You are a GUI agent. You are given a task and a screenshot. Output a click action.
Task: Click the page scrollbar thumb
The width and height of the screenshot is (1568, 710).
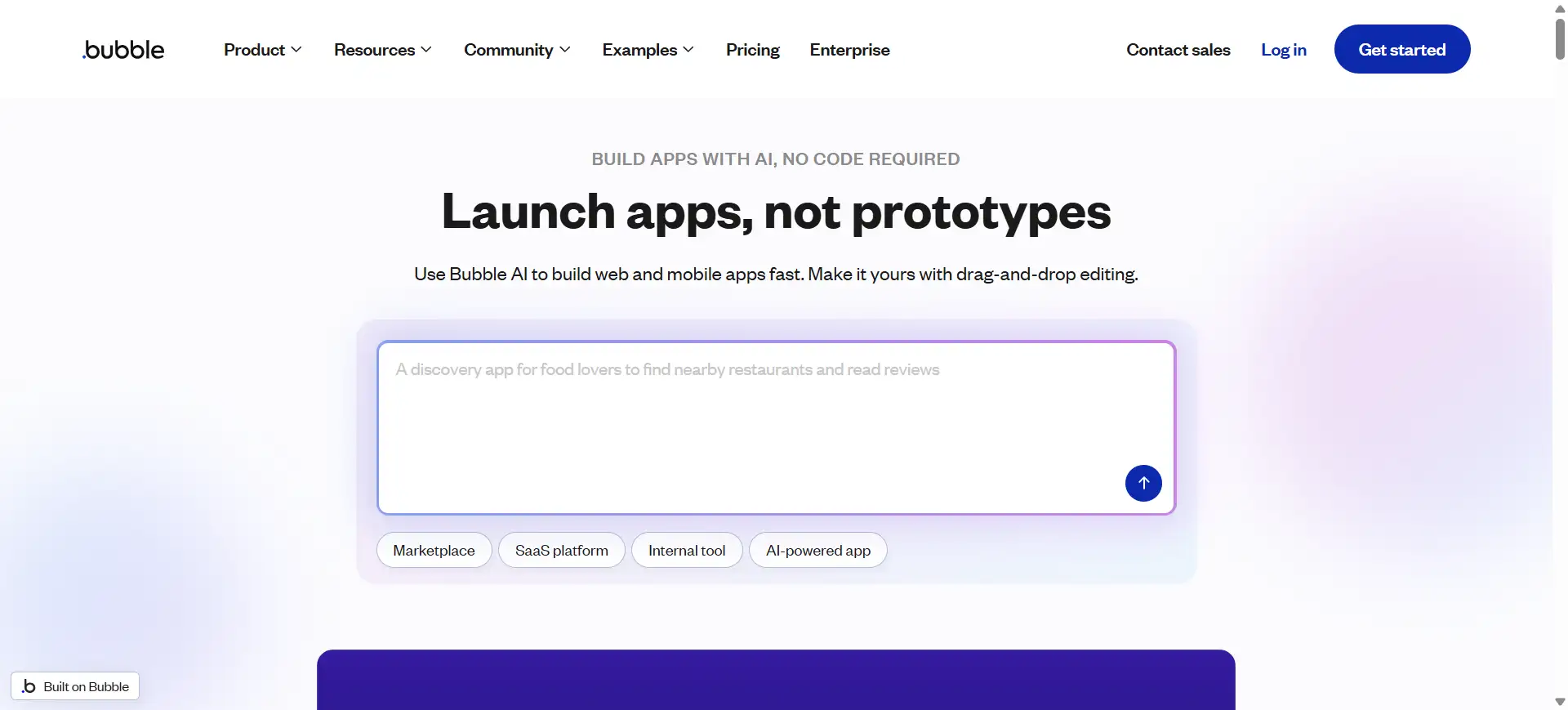pos(1560,38)
